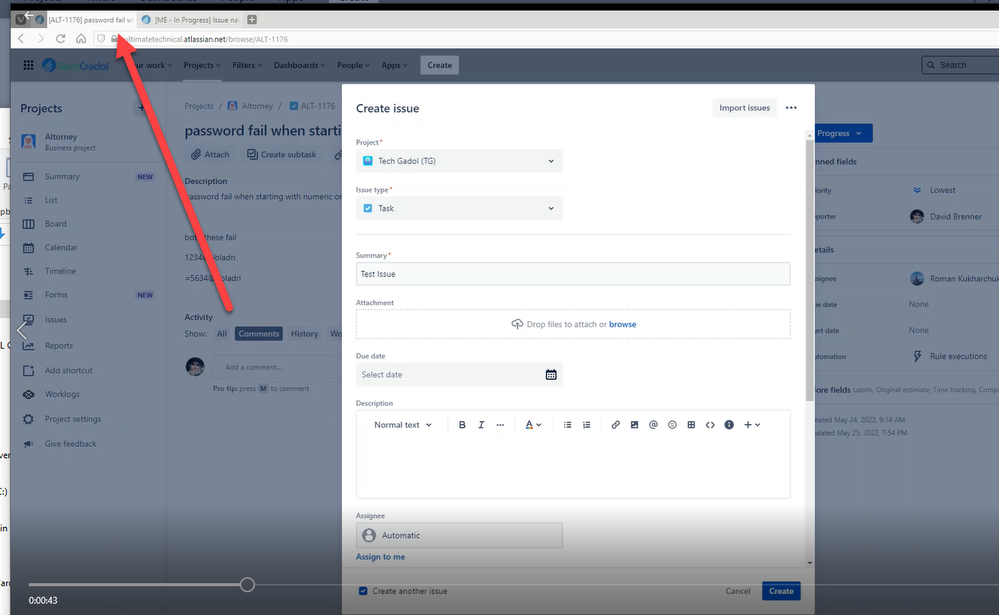
Task: Click the Assign to me link
Action: tap(380, 557)
